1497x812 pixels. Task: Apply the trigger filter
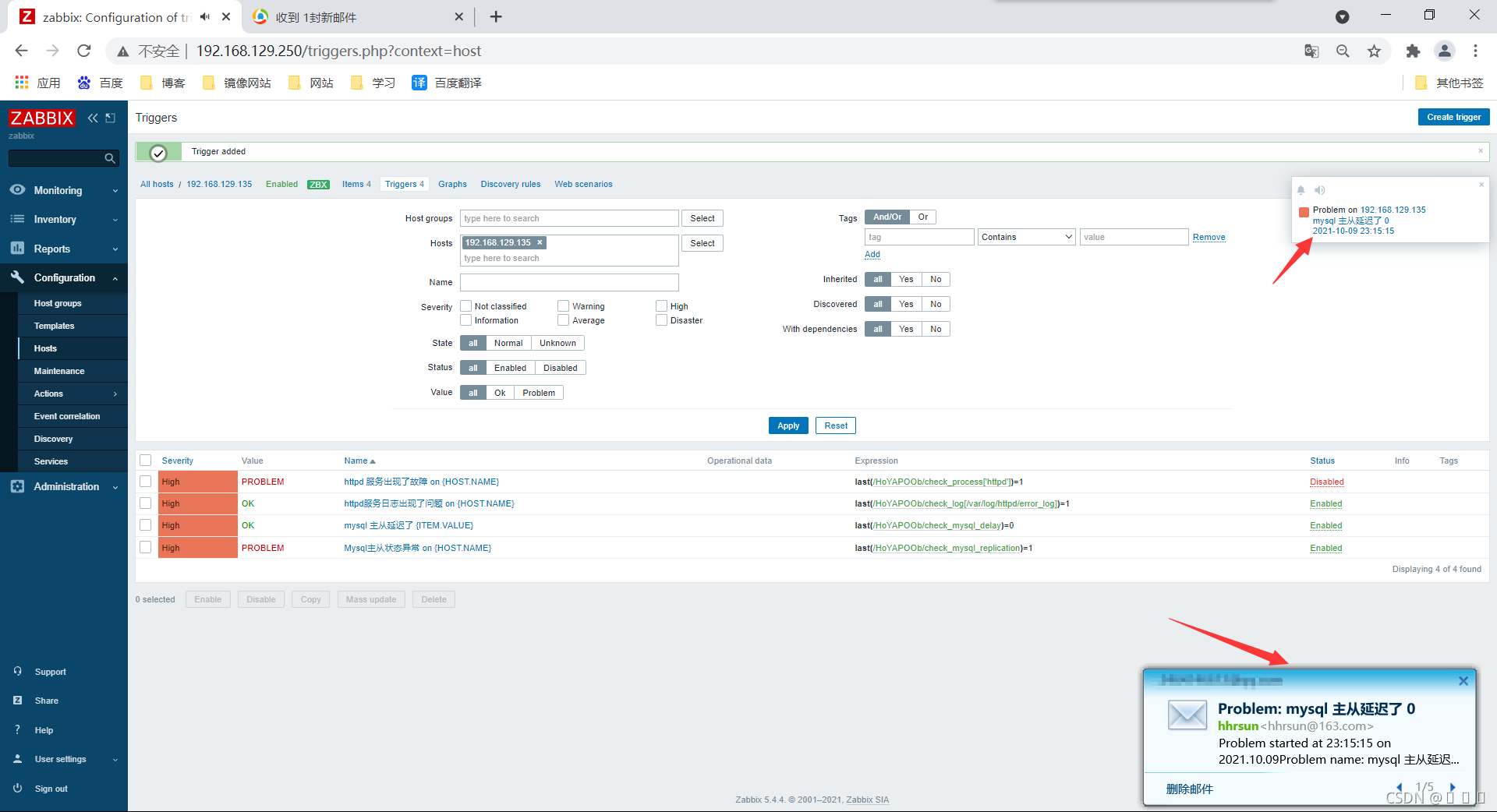point(788,425)
